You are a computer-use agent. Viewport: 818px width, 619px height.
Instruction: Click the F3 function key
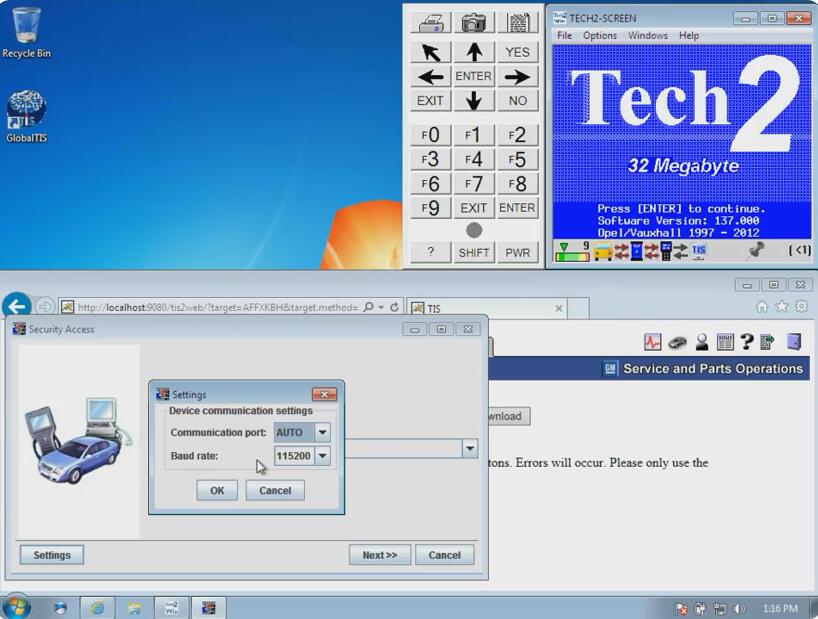pyautogui.click(x=430, y=160)
